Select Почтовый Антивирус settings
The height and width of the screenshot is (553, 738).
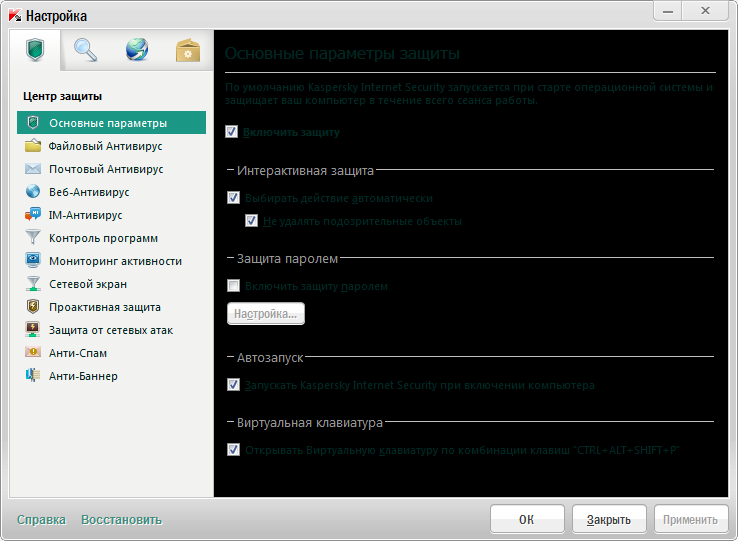112,168
